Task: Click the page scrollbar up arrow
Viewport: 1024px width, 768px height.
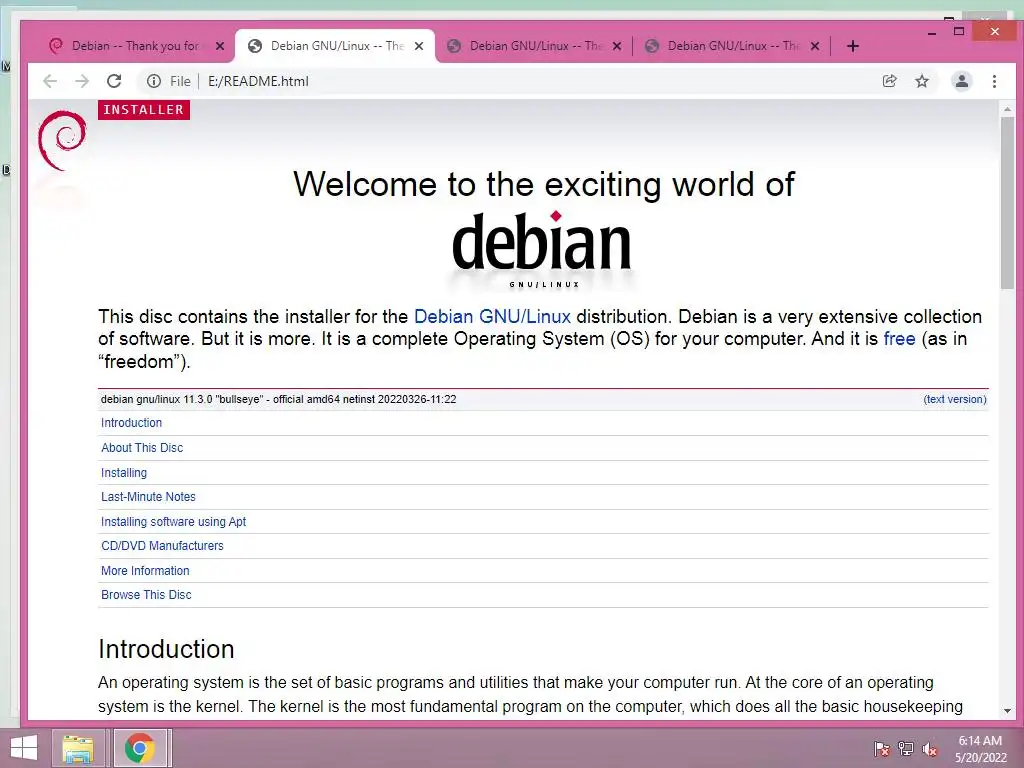Action: (1007, 109)
